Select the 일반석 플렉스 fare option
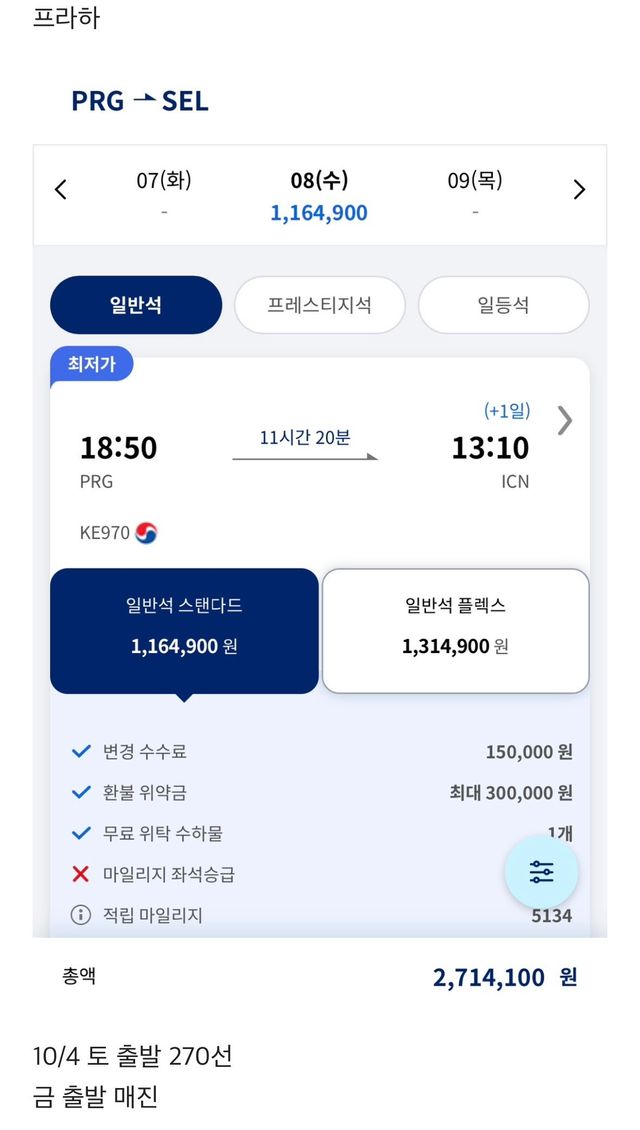Image resolution: width=640 pixels, height=1130 pixels. click(x=455, y=630)
